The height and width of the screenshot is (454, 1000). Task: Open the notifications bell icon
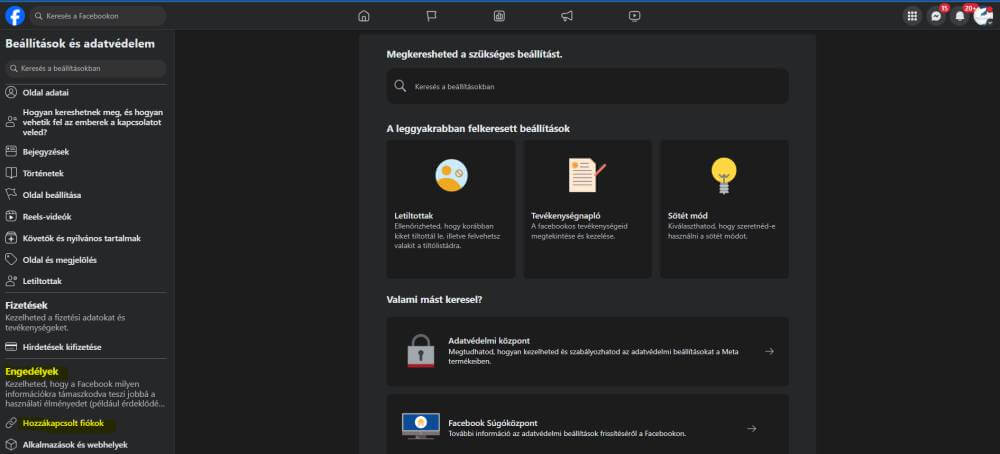click(x=960, y=17)
